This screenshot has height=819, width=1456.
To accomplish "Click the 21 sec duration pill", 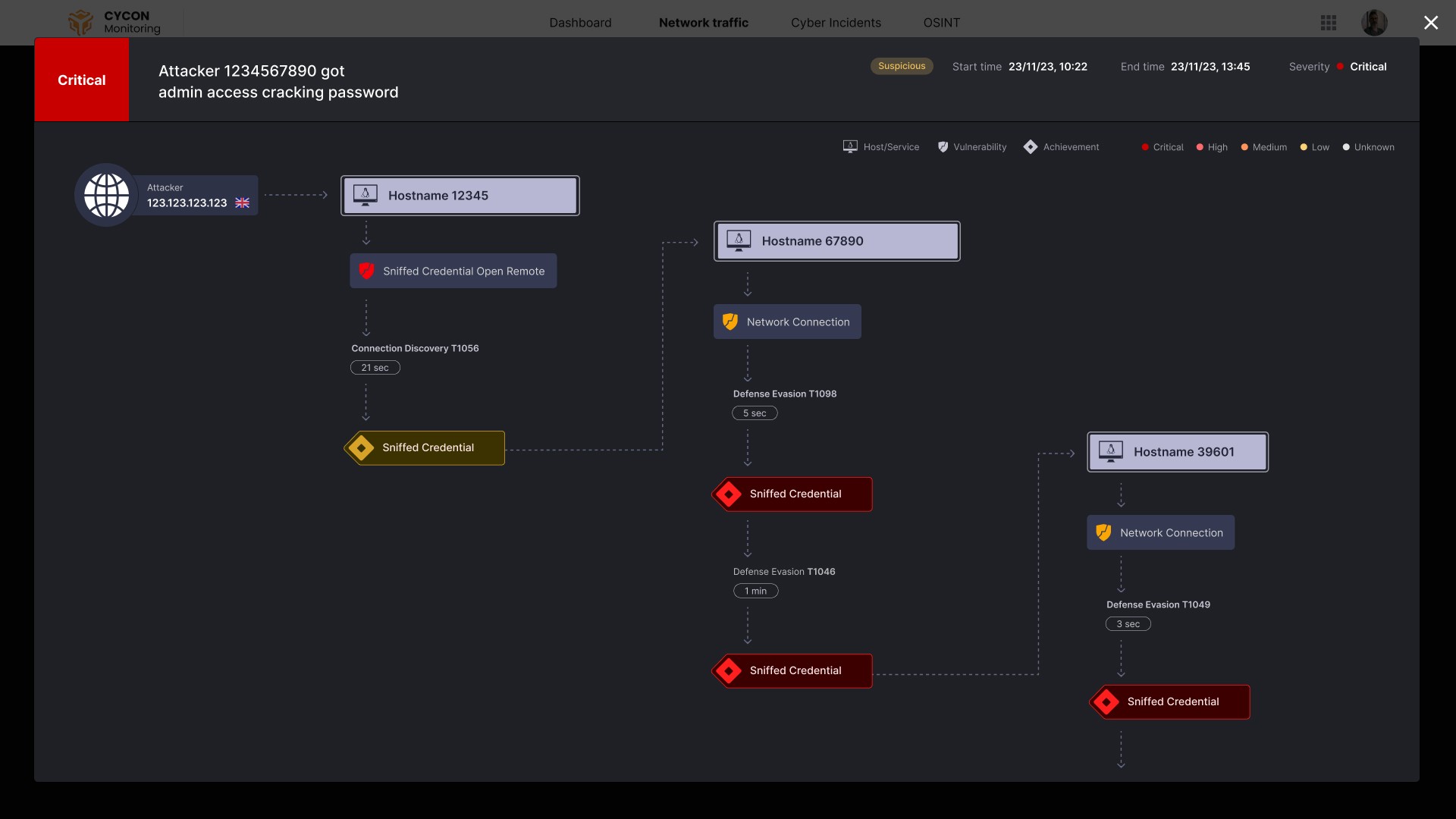I will click(x=375, y=368).
